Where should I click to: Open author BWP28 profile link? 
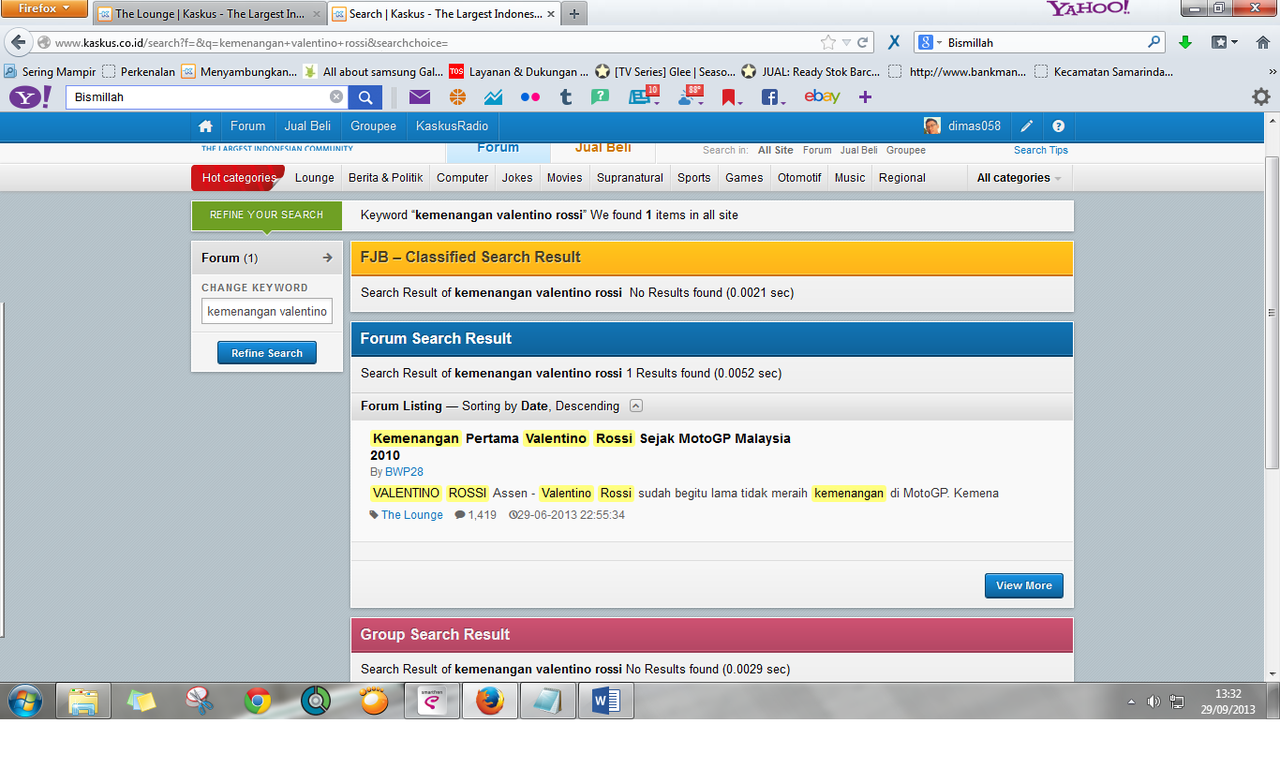tap(404, 472)
